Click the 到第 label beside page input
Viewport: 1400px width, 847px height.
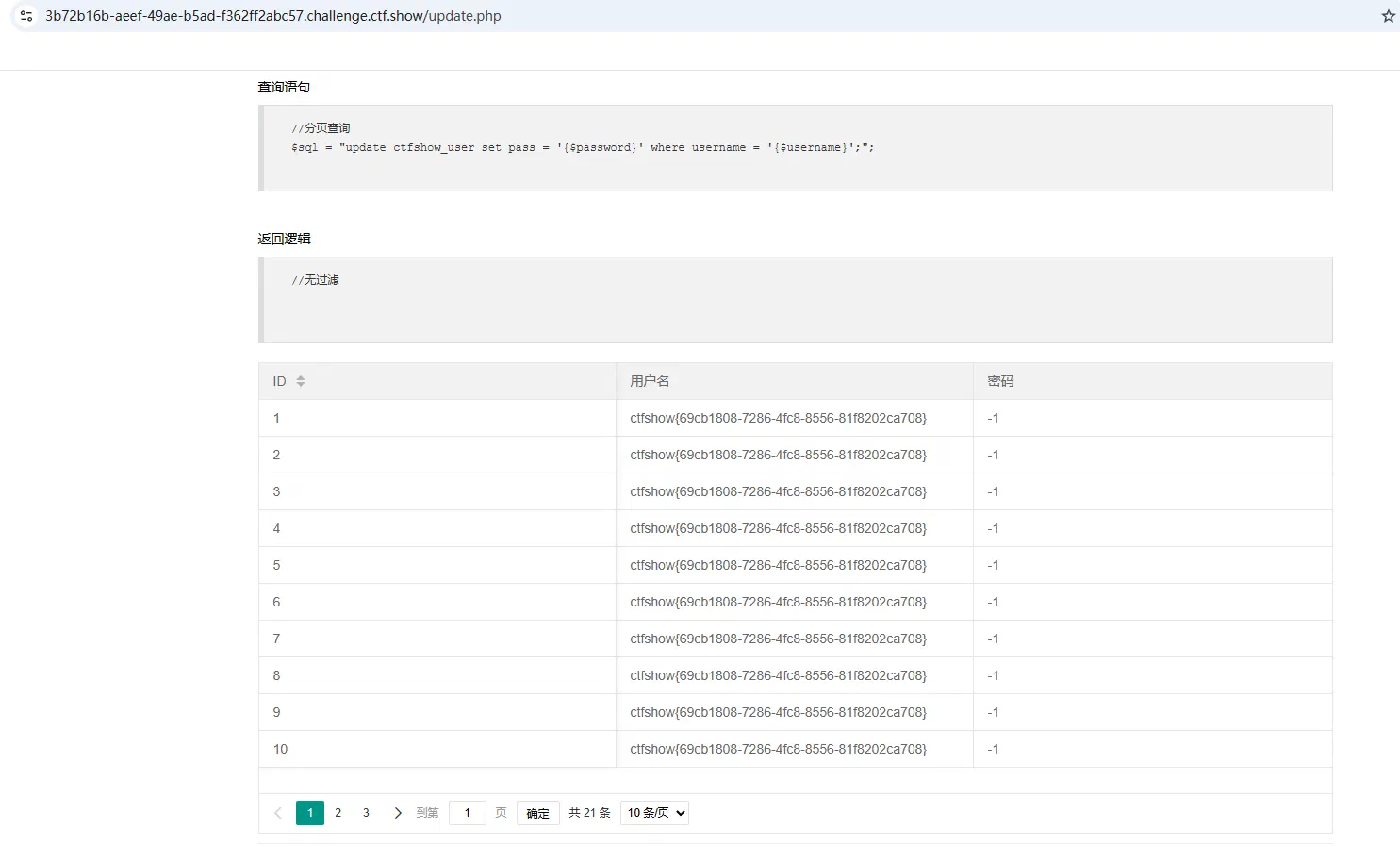[427, 813]
